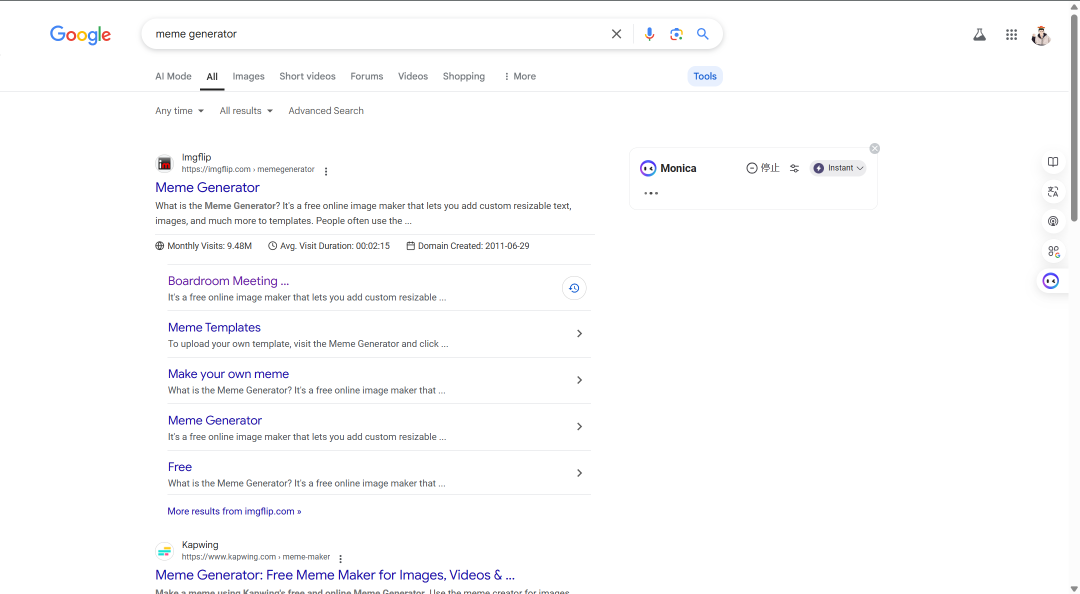Image resolution: width=1080 pixels, height=594 pixels.
Task: Click the podcast-style sidebar icon
Action: (x=1053, y=221)
